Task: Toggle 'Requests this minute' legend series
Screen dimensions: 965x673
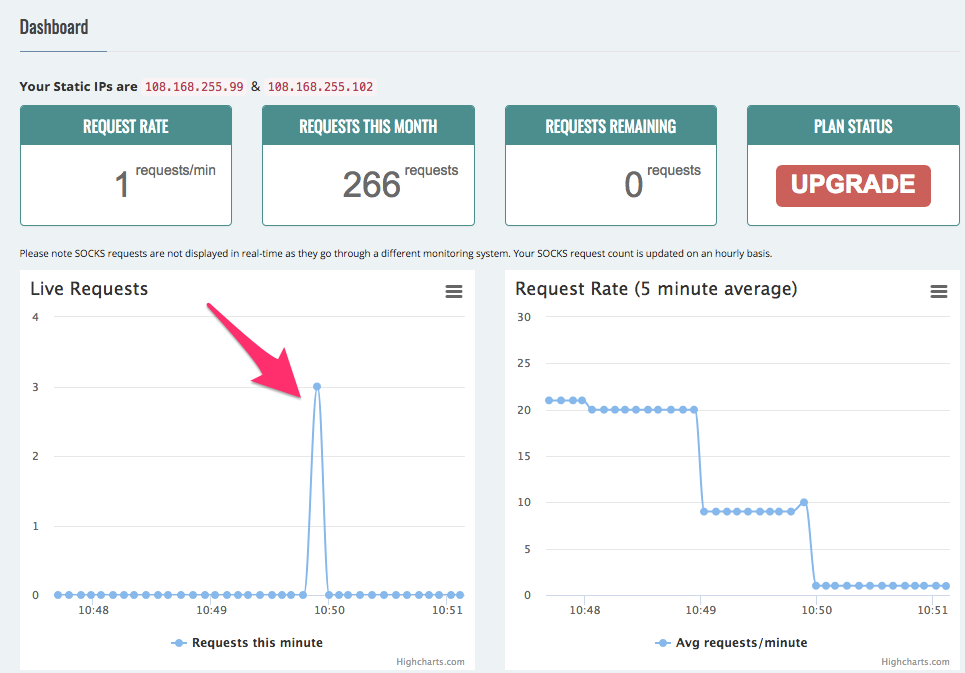Action: click(x=247, y=642)
